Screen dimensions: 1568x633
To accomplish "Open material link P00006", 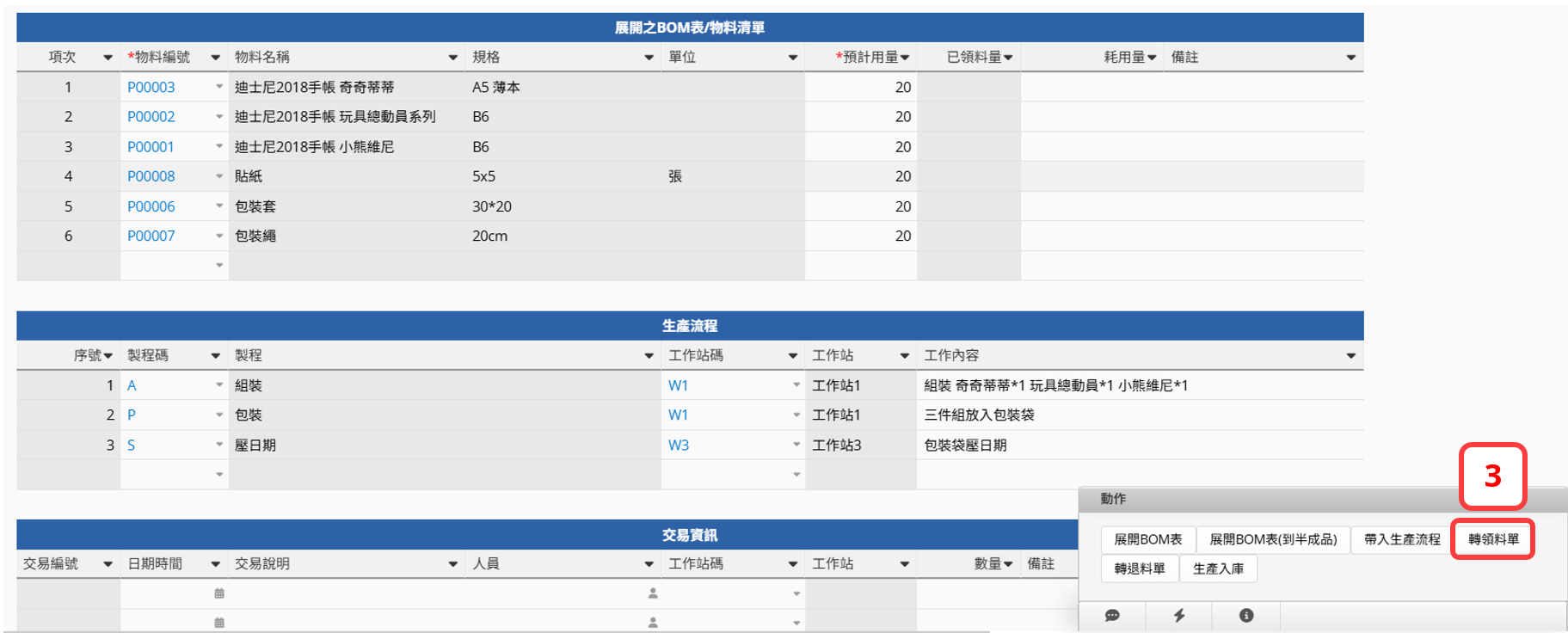I will point(151,206).
